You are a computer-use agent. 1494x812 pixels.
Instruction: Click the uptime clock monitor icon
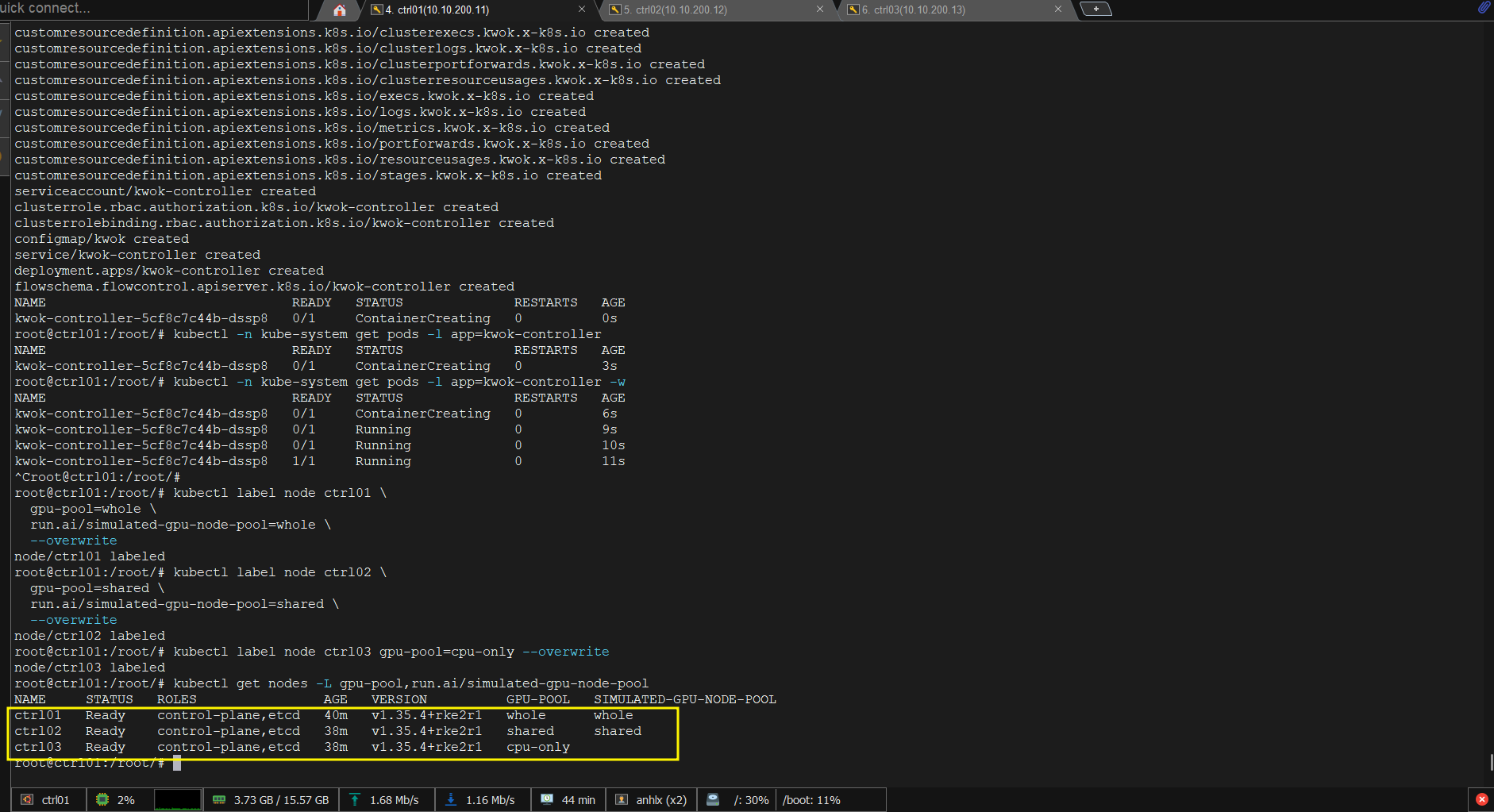coord(547,799)
